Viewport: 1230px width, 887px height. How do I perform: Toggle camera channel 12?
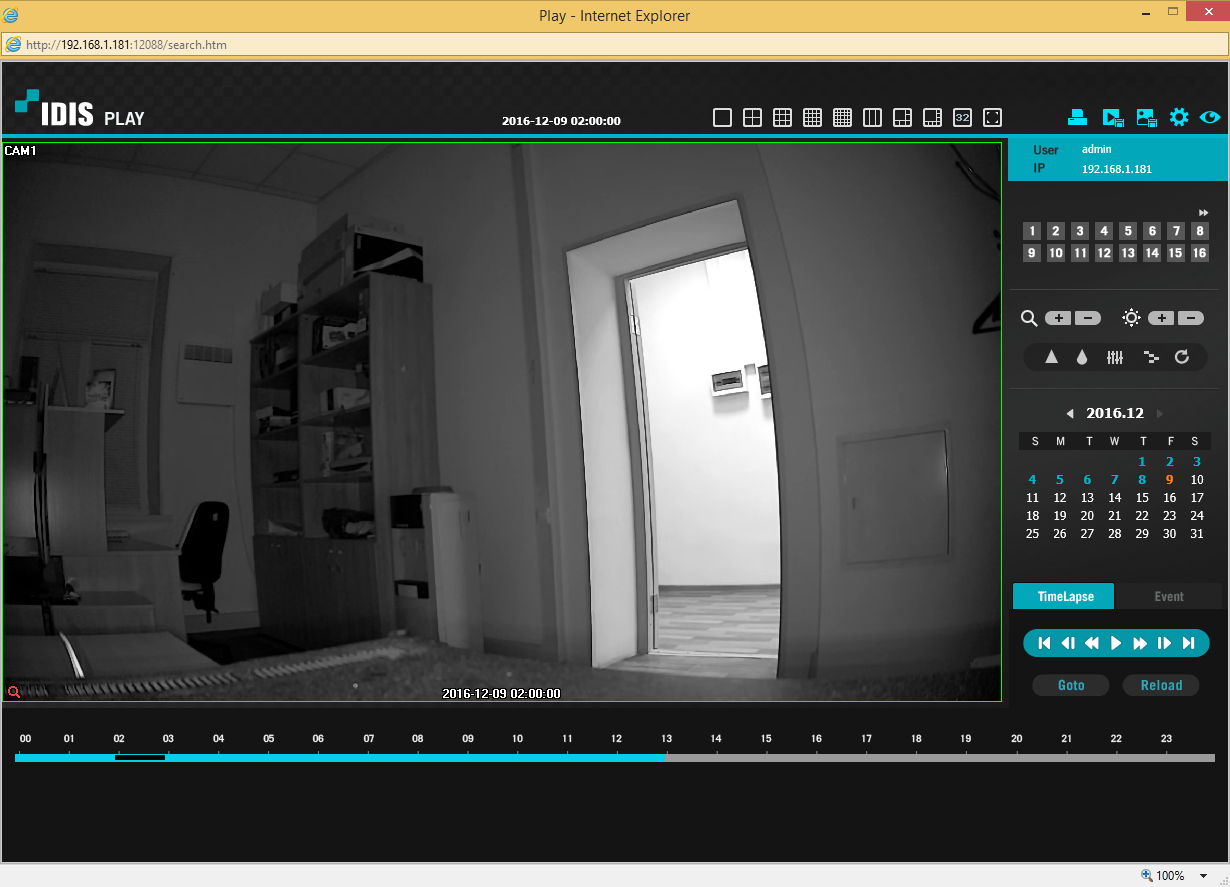1104,253
